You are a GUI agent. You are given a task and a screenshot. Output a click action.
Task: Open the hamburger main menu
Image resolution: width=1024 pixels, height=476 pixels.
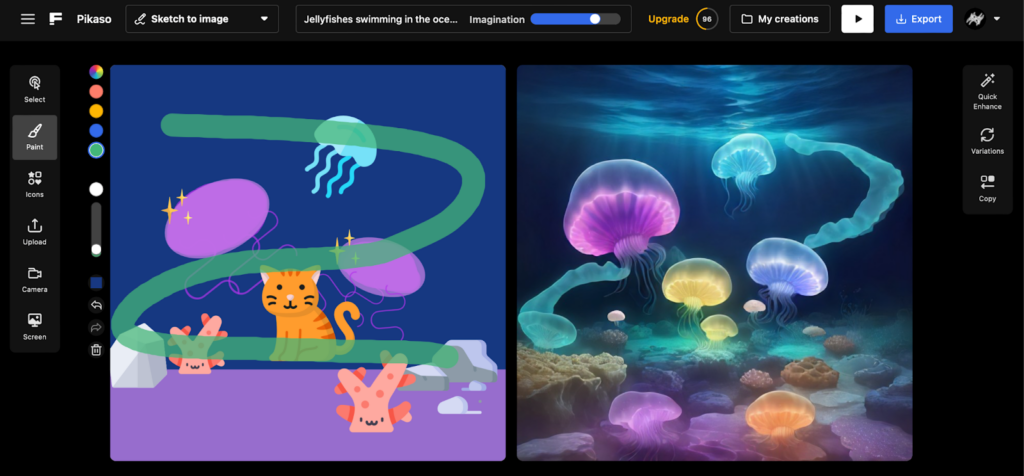tap(28, 19)
